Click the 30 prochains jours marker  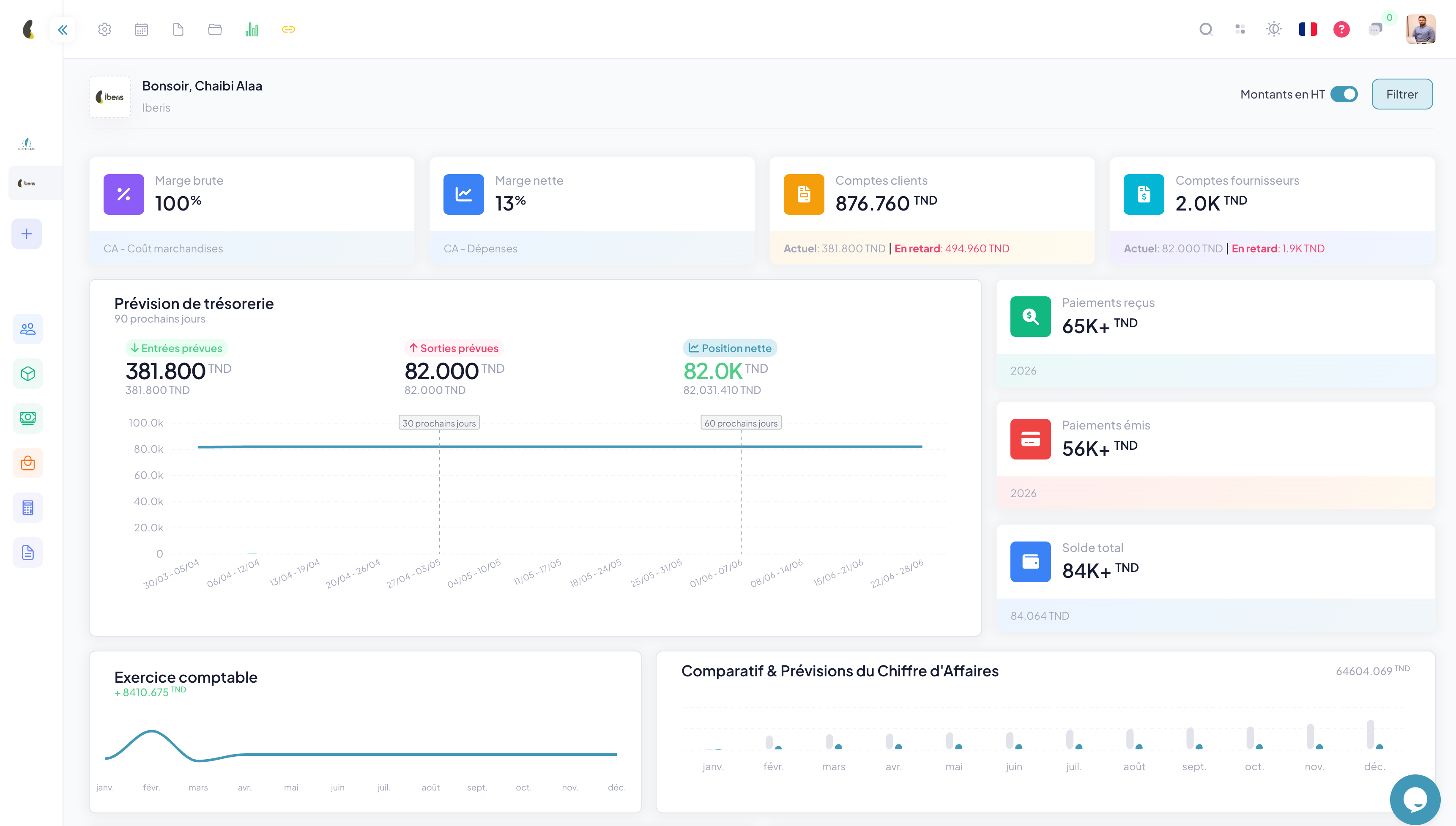coord(439,423)
